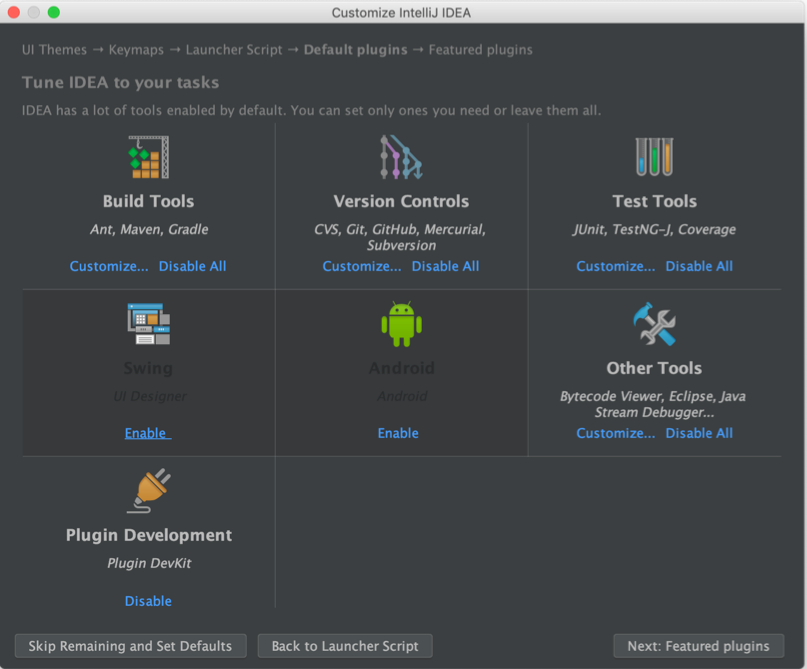Screen dimensions: 807x669
Task: Disable all Build Tools plugins
Action: pyautogui.click(x=192, y=266)
